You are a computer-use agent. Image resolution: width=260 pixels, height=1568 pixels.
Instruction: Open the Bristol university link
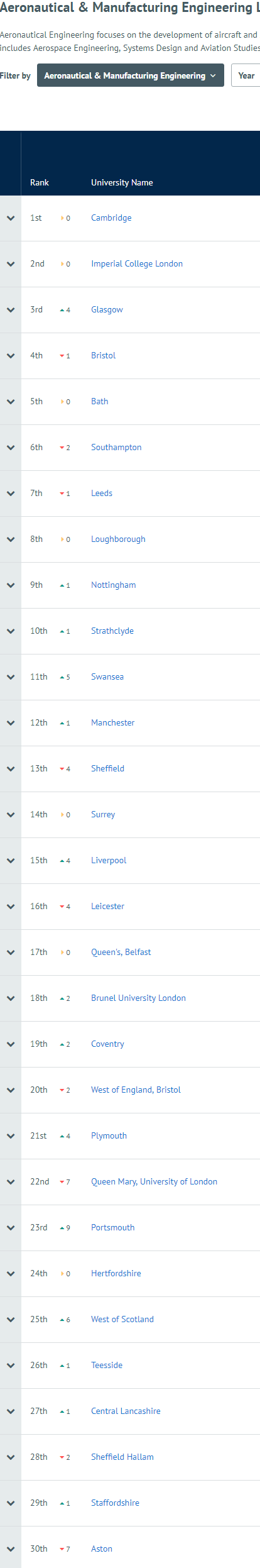tap(104, 356)
